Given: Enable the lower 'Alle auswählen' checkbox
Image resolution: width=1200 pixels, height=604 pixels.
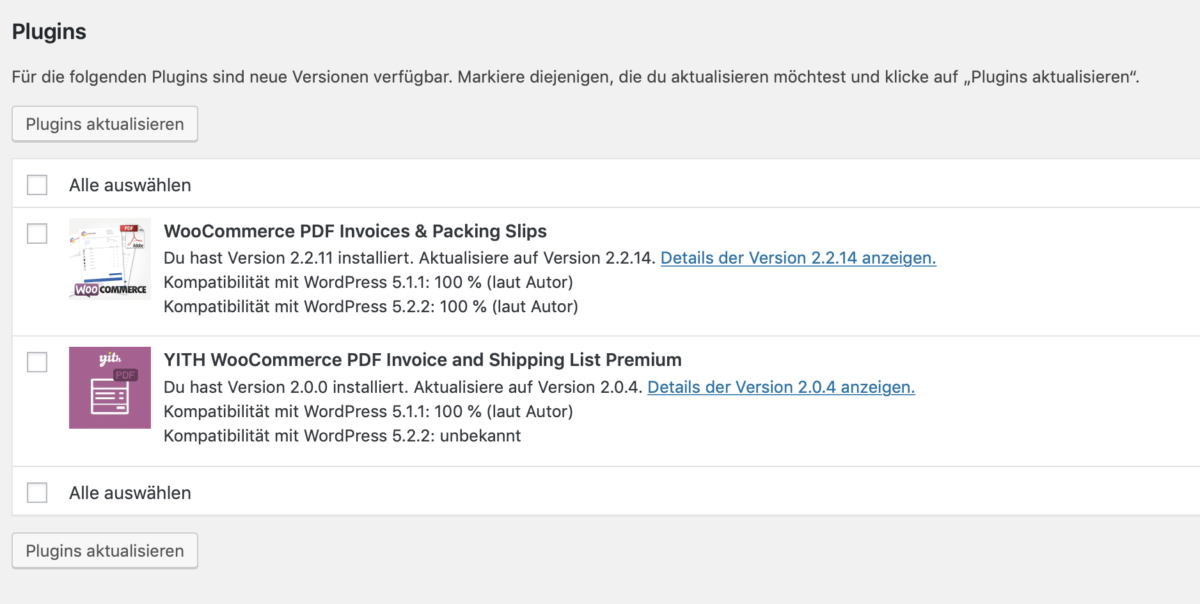Looking at the screenshot, I should [x=37, y=492].
